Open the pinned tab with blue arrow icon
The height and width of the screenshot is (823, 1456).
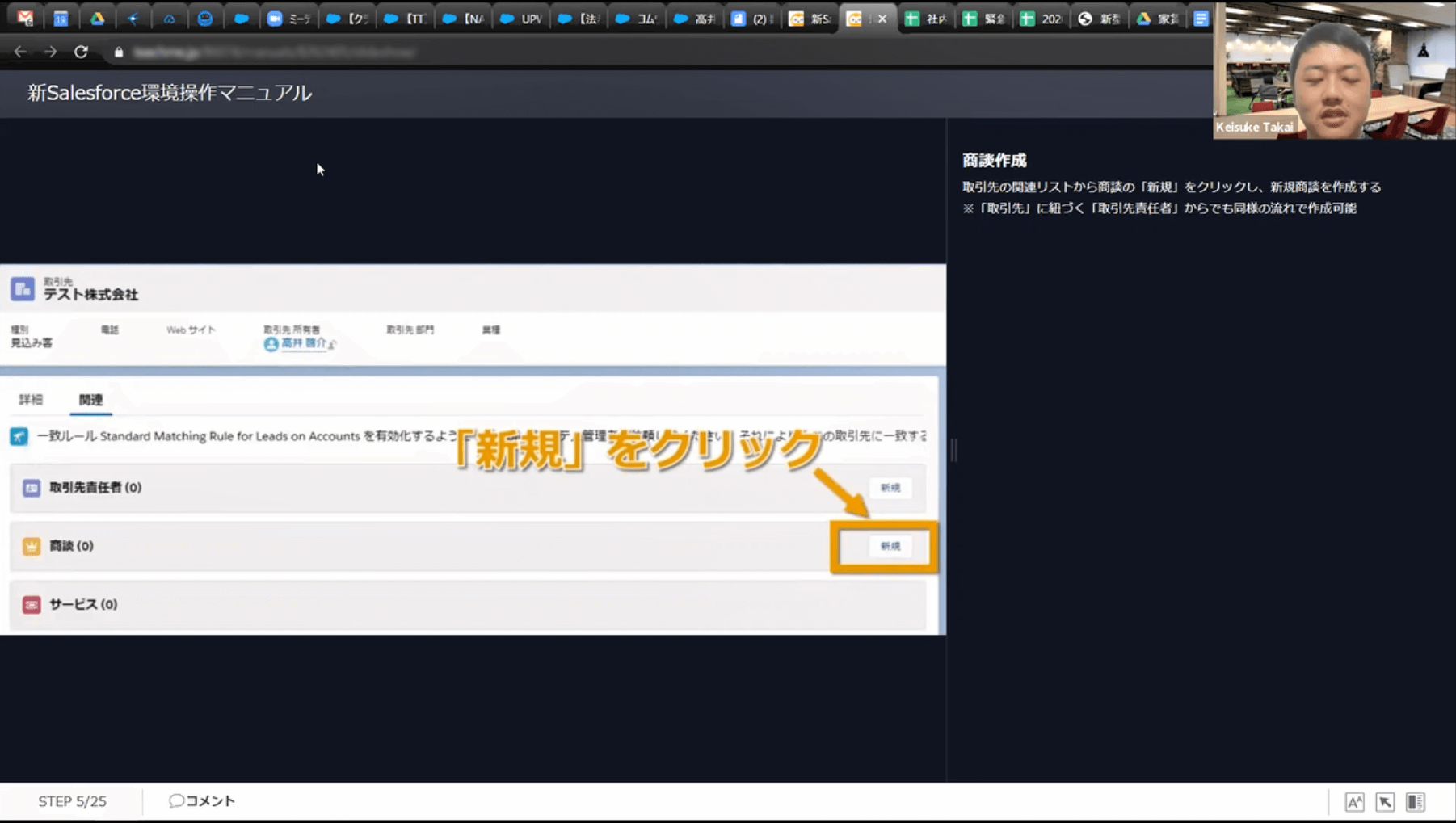pos(133,18)
